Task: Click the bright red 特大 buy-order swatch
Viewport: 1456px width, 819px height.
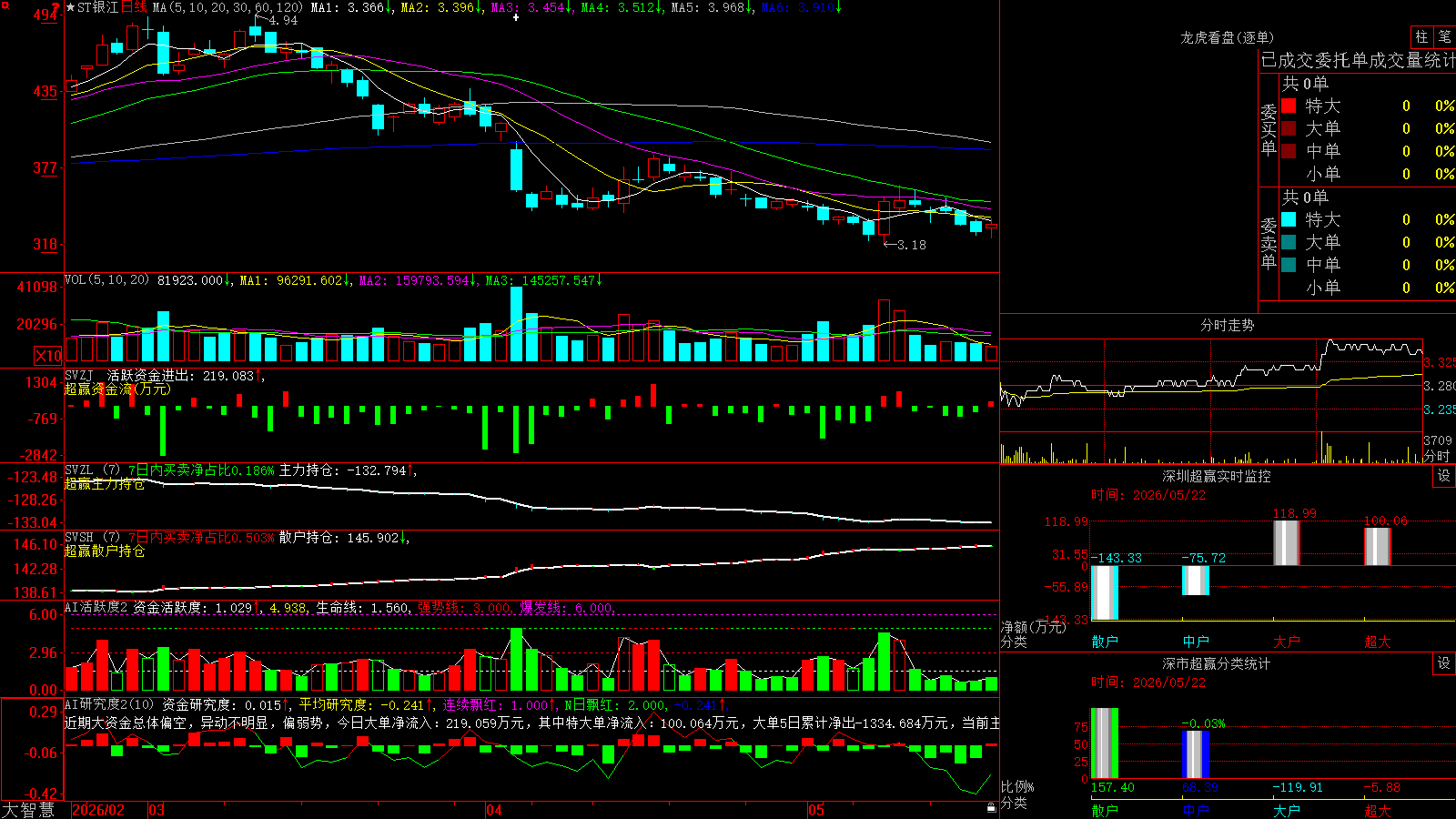Action: [x=1289, y=106]
